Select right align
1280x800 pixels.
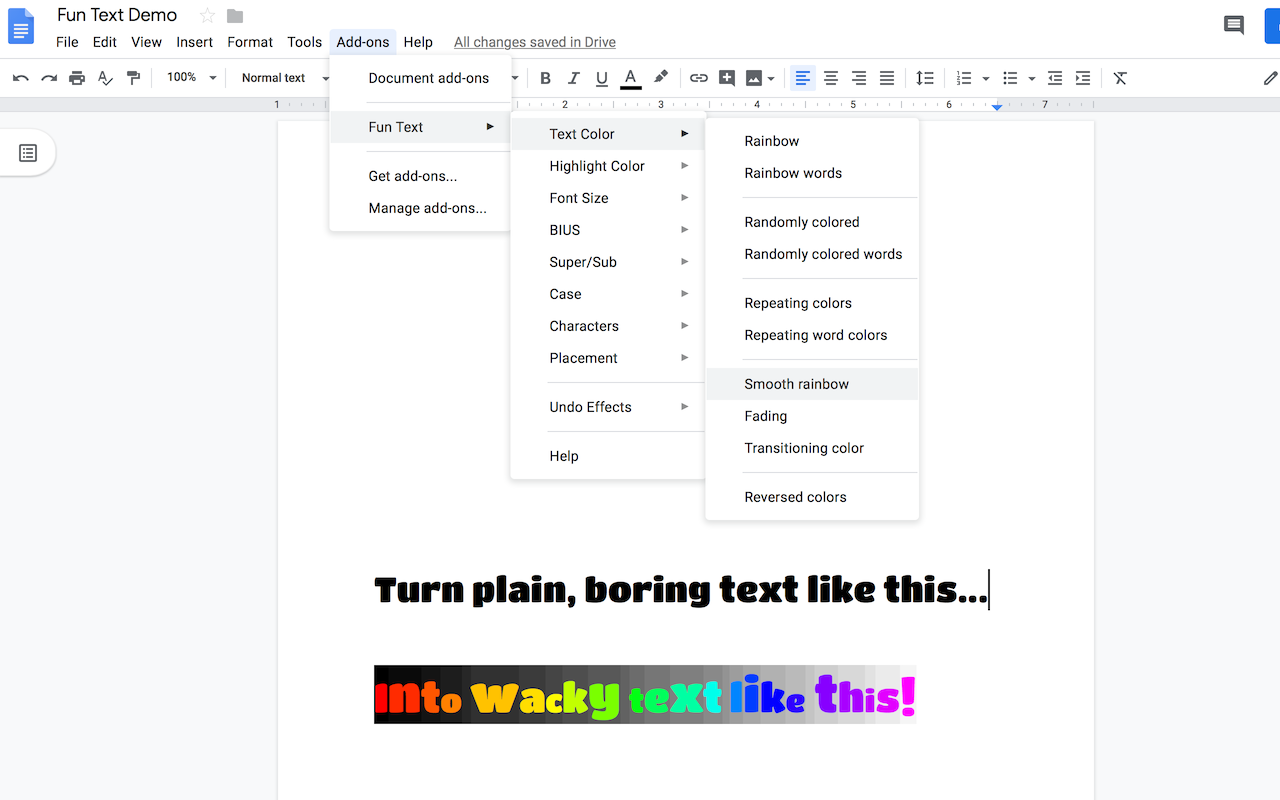858,78
